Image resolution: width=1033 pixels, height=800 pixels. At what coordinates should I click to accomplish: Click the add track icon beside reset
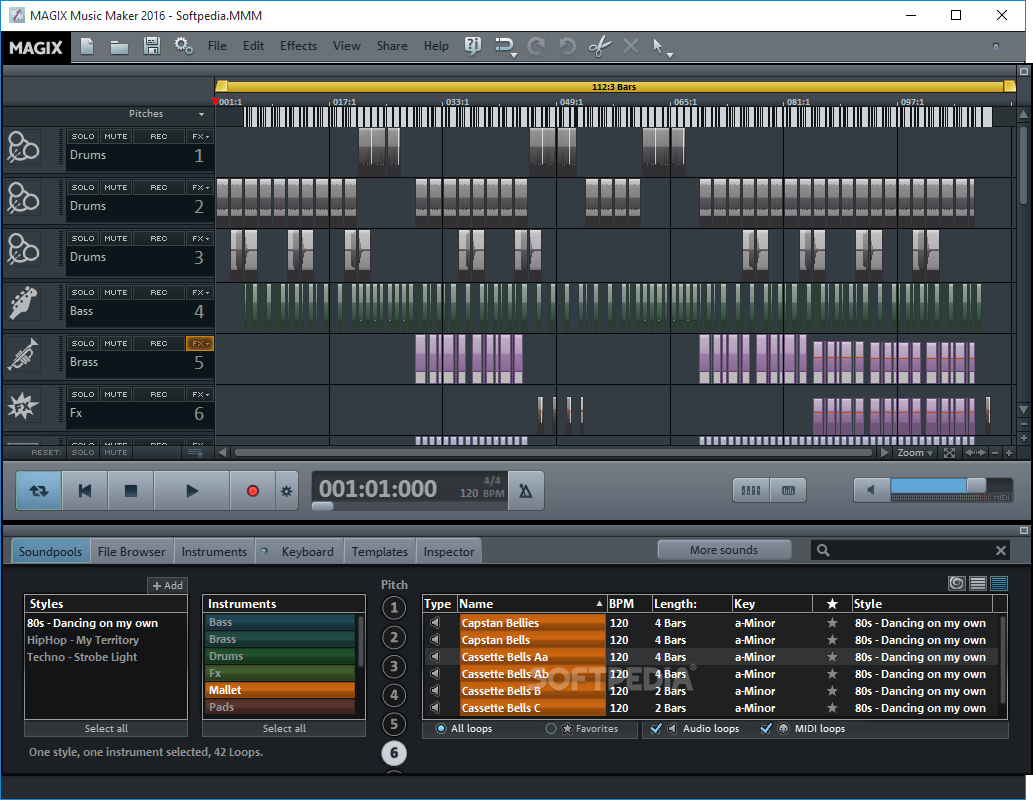pos(196,453)
